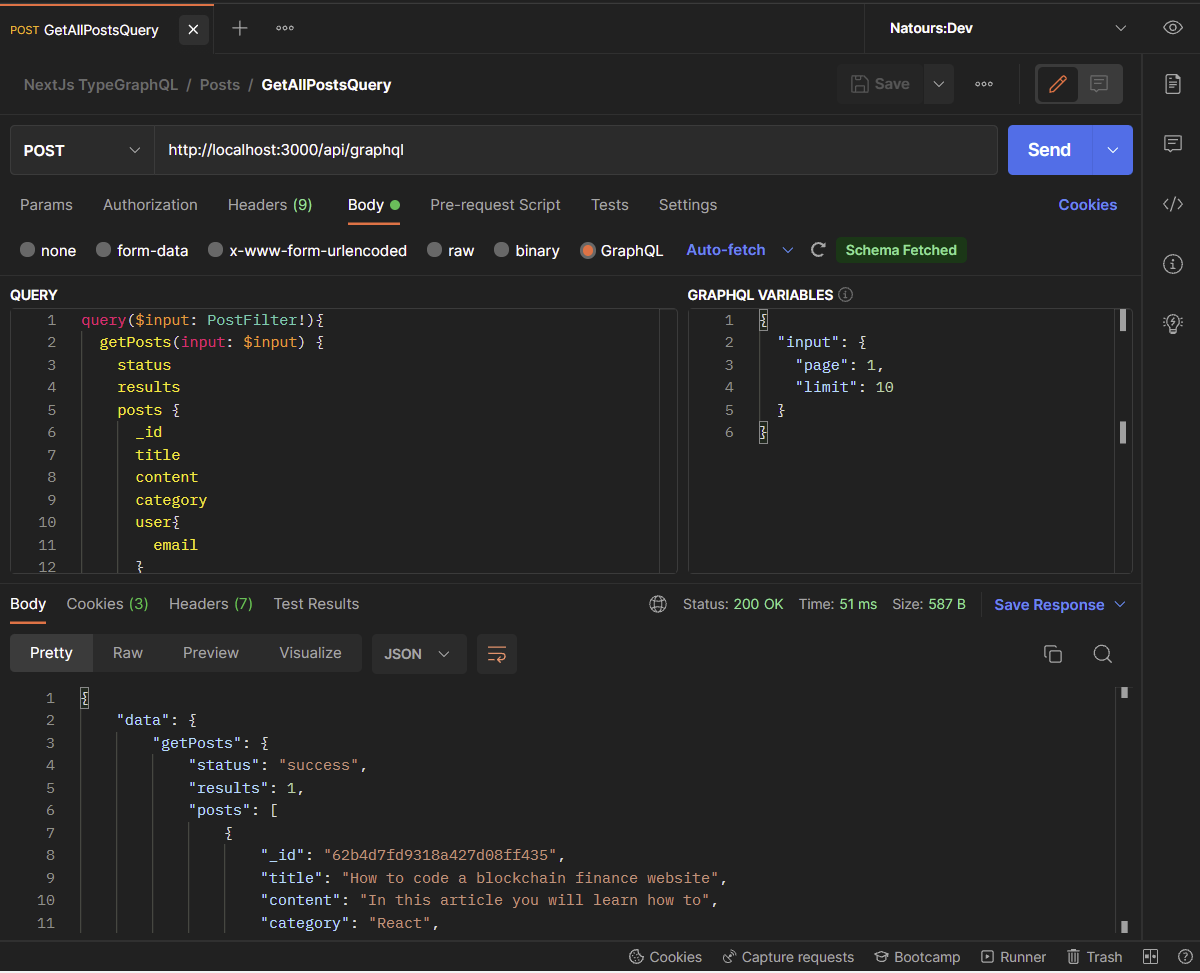Close the GetAllPostsQuery request tab
Image resolution: width=1200 pixels, height=973 pixels.
pyautogui.click(x=193, y=29)
